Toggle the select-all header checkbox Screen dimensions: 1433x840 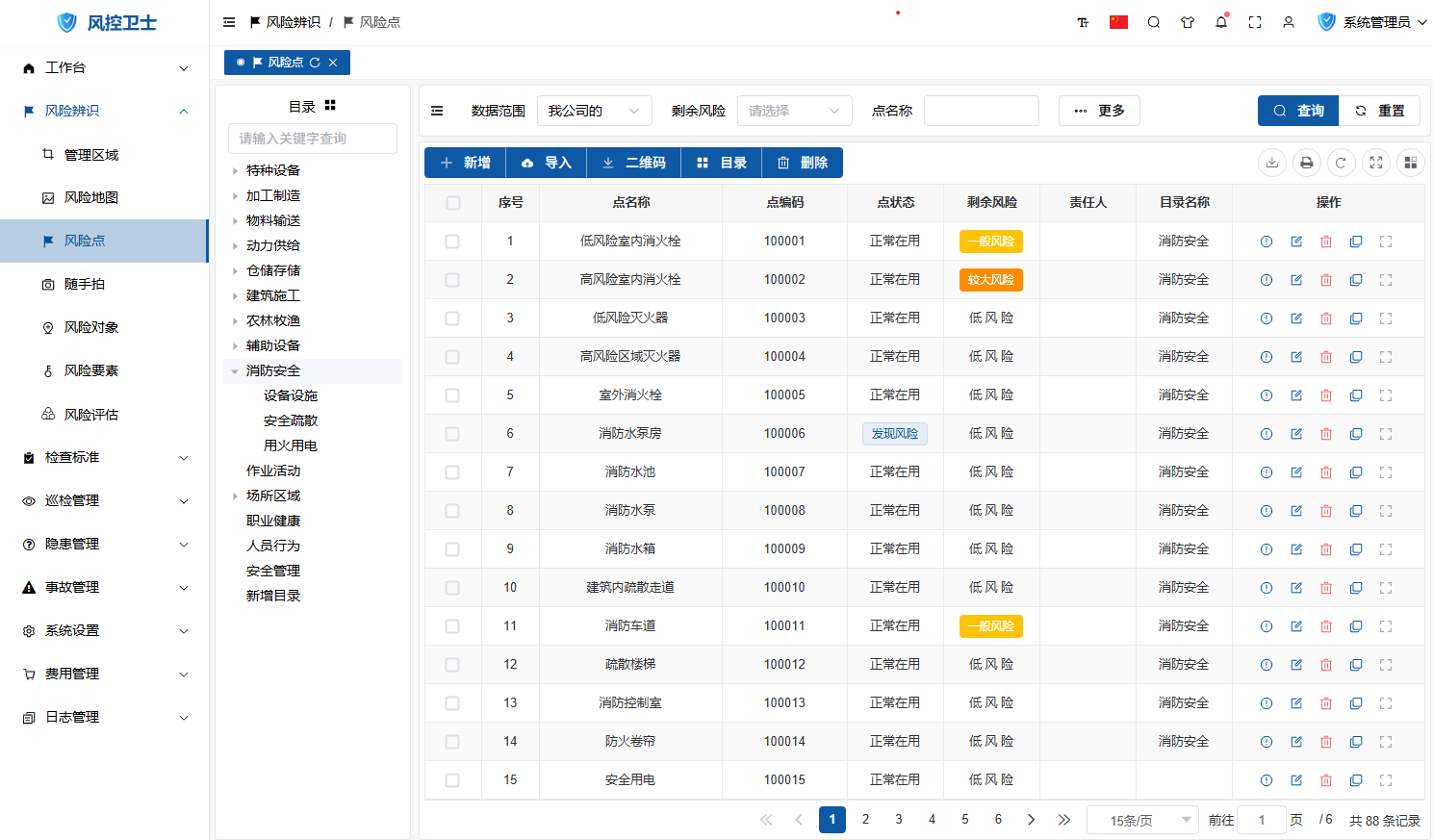[x=453, y=203]
